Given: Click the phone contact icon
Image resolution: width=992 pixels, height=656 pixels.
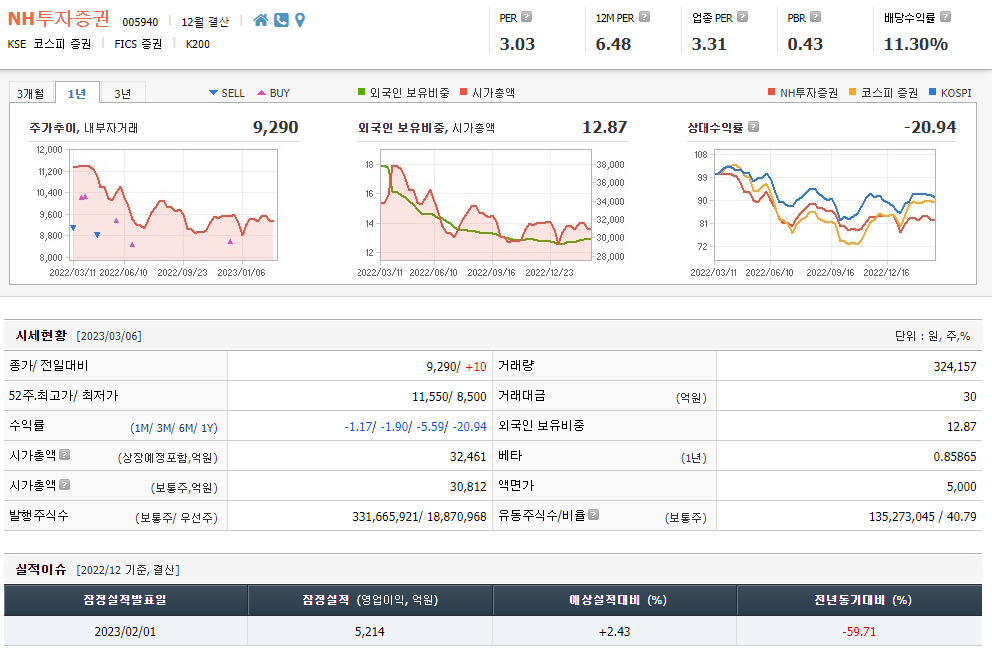Looking at the screenshot, I should click(x=282, y=20).
